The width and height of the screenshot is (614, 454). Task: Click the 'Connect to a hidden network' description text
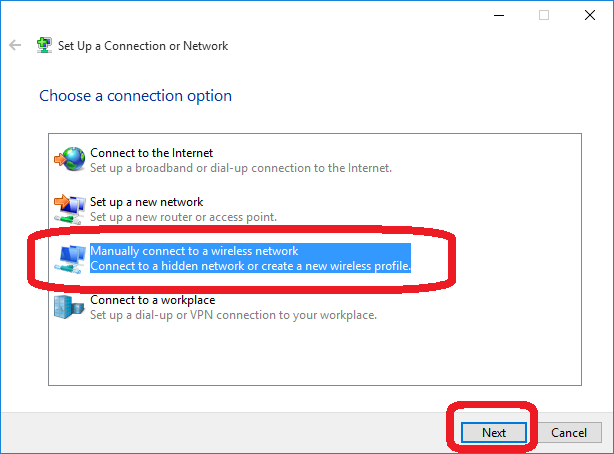coord(251,266)
